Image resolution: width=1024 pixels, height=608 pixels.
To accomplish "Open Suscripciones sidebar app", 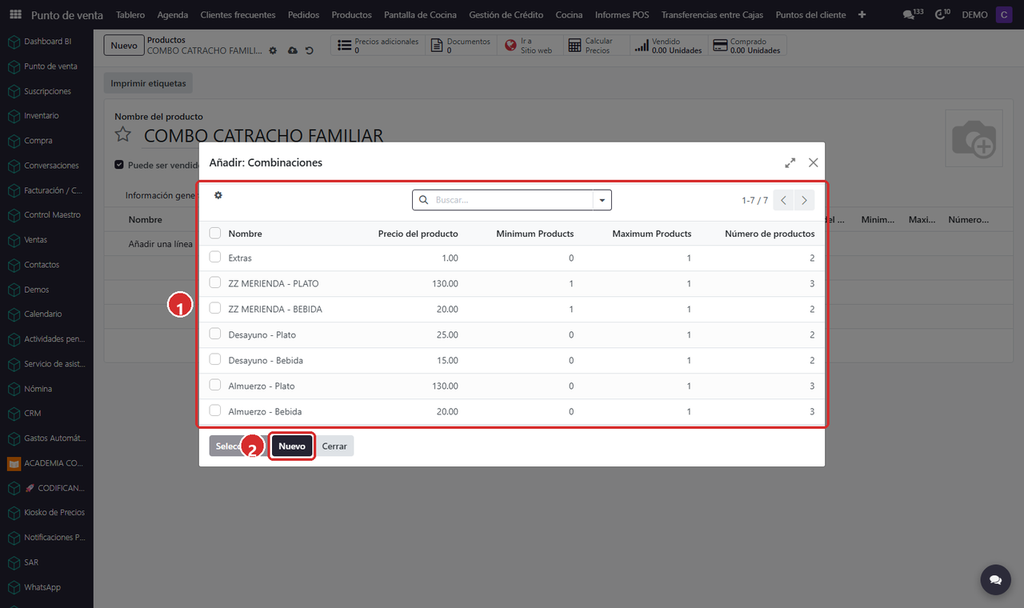I will coord(46,91).
